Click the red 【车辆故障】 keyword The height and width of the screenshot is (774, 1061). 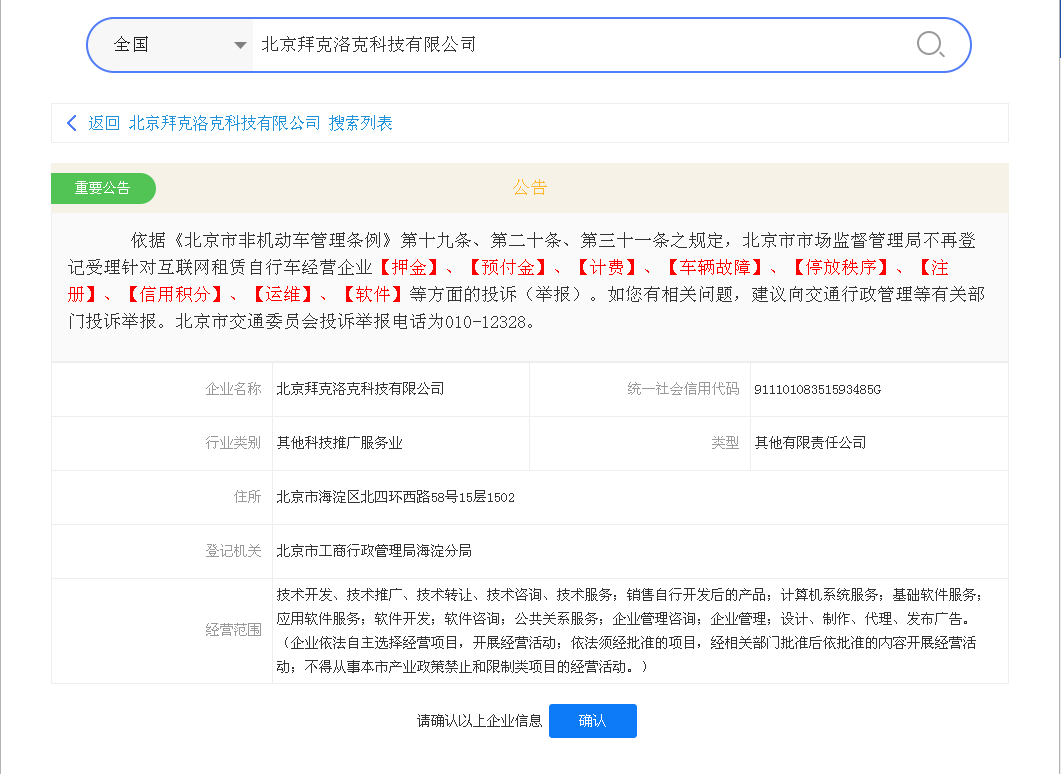[715, 268]
